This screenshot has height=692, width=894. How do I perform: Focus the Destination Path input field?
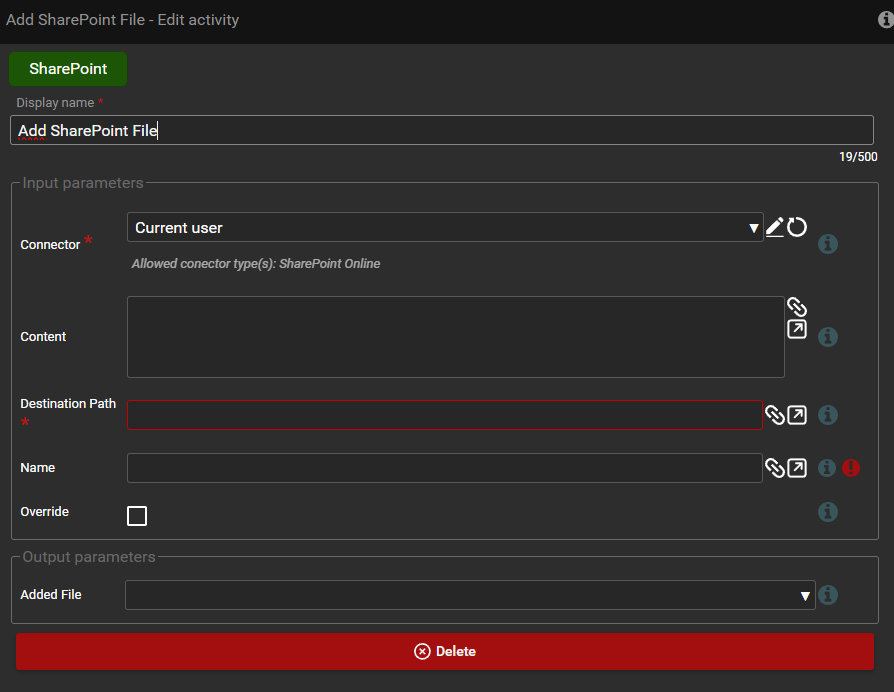coord(445,415)
